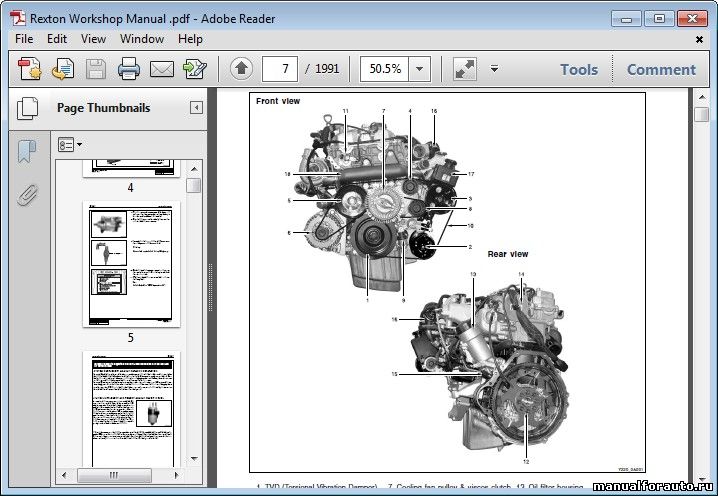
Task: Close the document with the X below title bar
Action: pyautogui.click(x=699, y=39)
